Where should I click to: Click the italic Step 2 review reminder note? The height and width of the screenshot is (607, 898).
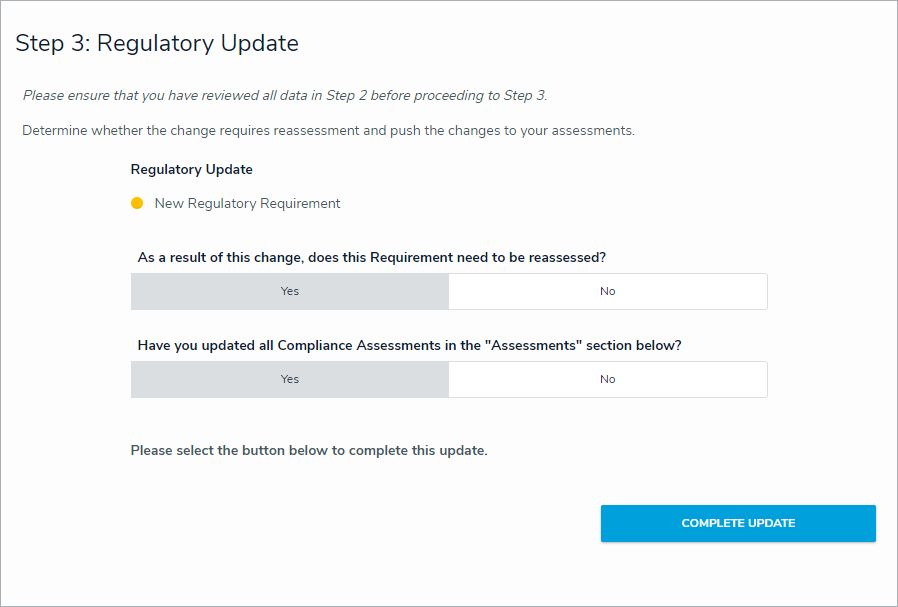pos(285,96)
